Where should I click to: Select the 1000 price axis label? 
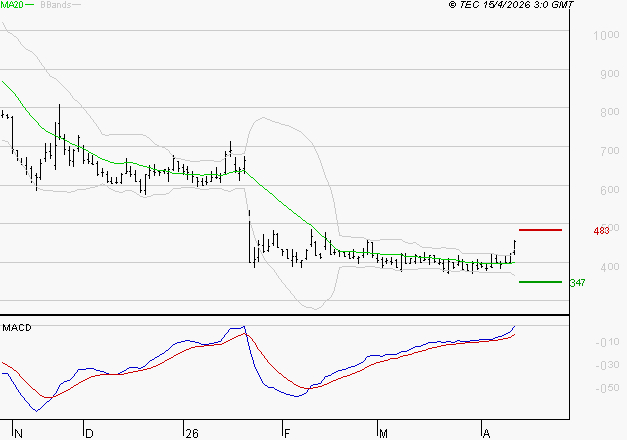pyautogui.click(x=606, y=36)
